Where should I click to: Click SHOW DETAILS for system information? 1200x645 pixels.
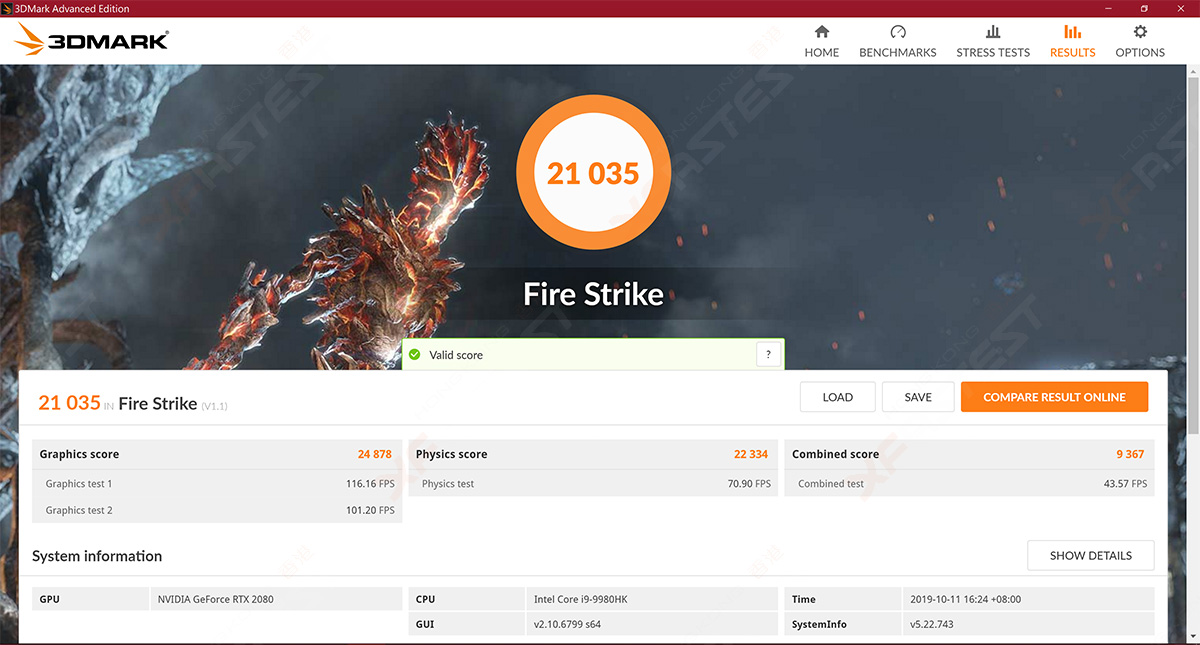(x=1091, y=555)
